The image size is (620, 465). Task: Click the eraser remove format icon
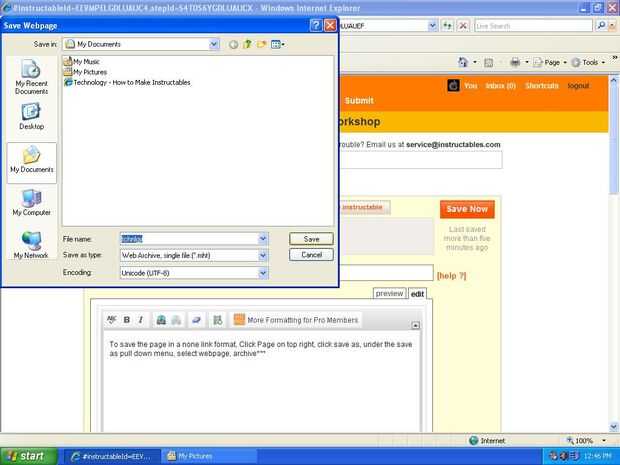(x=196, y=319)
